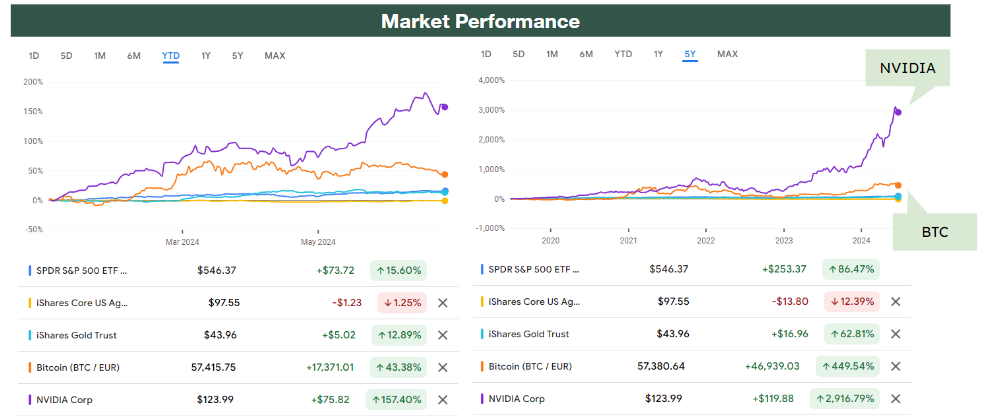The image size is (990, 420).
Task: Remove iShares Core US Ag from left chart
Action: tap(443, 303)
